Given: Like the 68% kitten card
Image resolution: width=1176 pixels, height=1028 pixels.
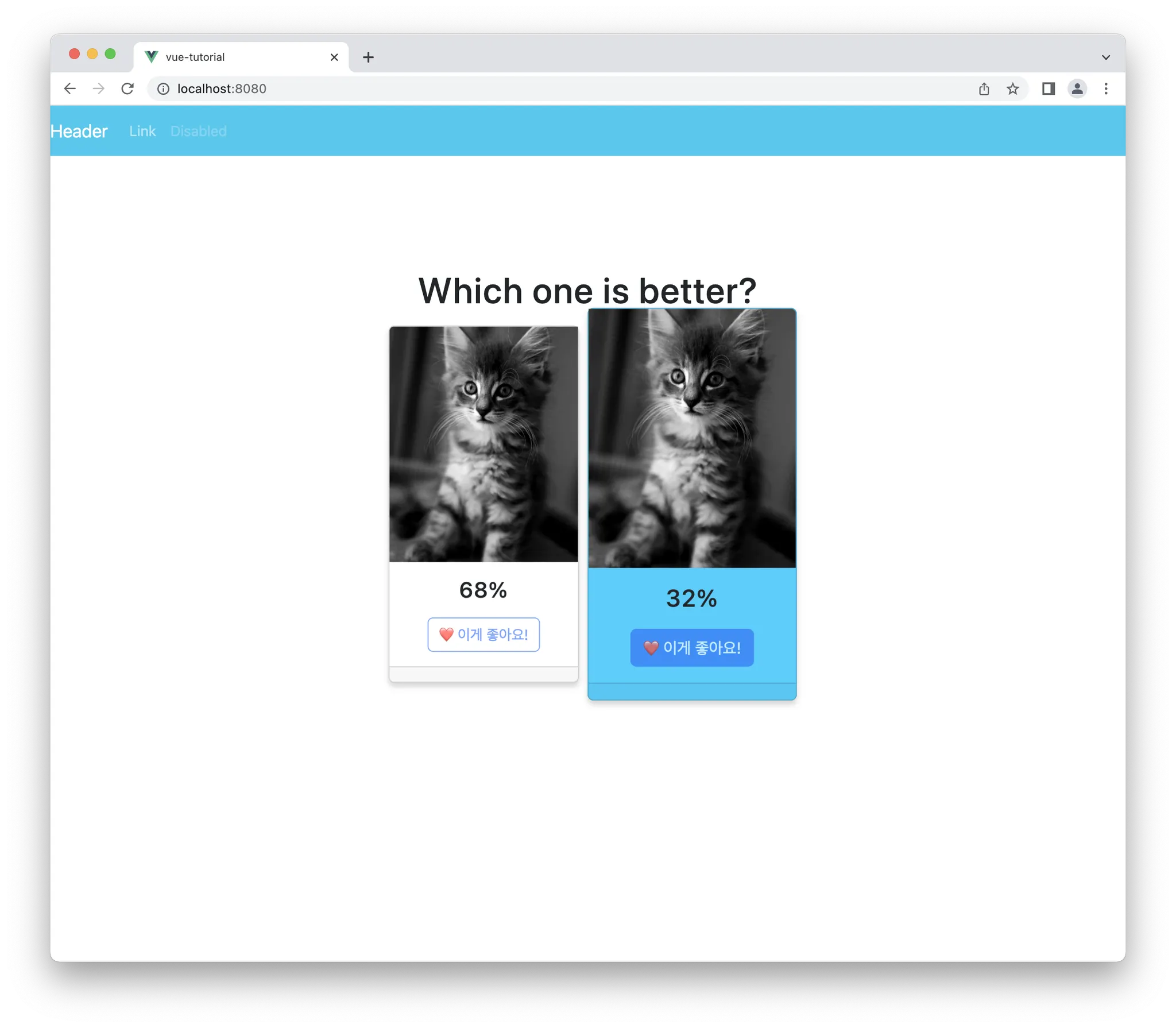Looking at the screenshot, I should tap(483, 635).
